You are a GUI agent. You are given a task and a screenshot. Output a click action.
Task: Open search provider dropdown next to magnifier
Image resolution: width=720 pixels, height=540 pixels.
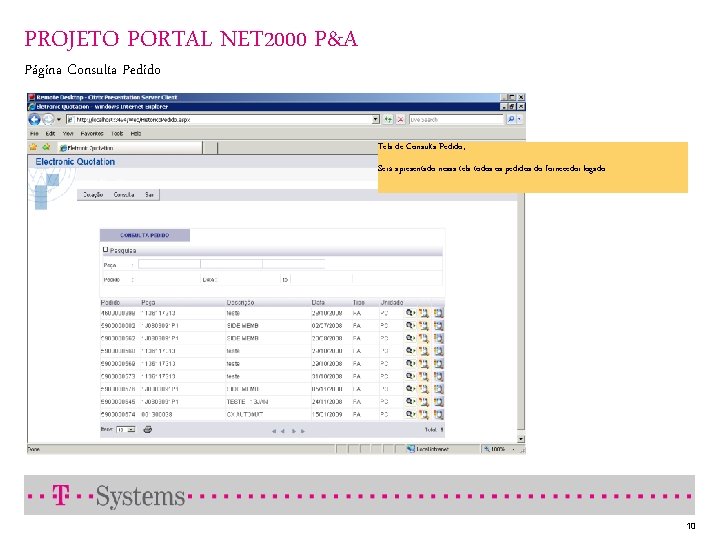coord(519,119)
